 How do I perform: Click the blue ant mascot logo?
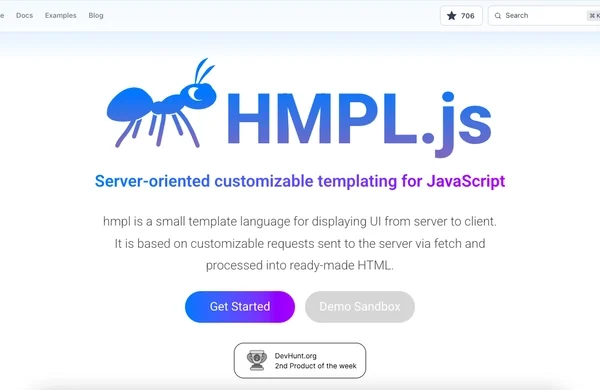click(161, 103)
